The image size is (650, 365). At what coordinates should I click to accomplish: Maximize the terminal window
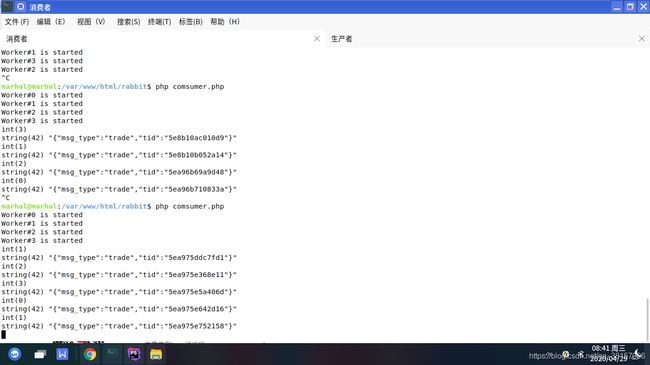(630, 7)
